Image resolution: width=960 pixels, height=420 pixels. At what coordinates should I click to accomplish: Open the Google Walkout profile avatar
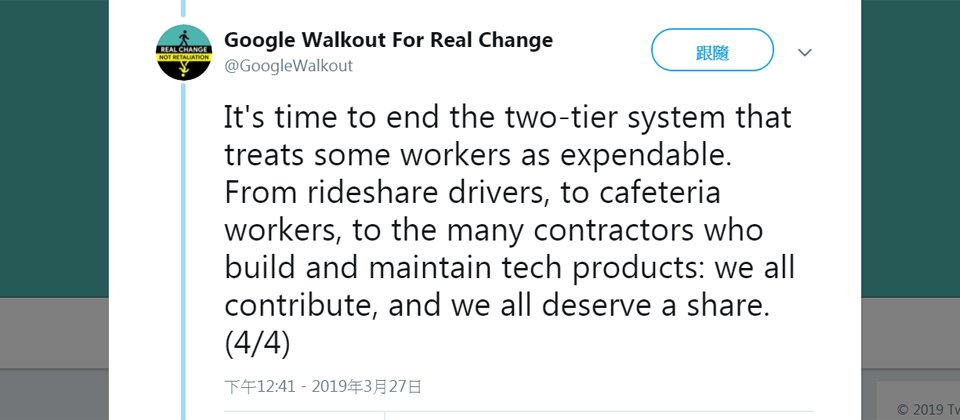coord(184,53)
